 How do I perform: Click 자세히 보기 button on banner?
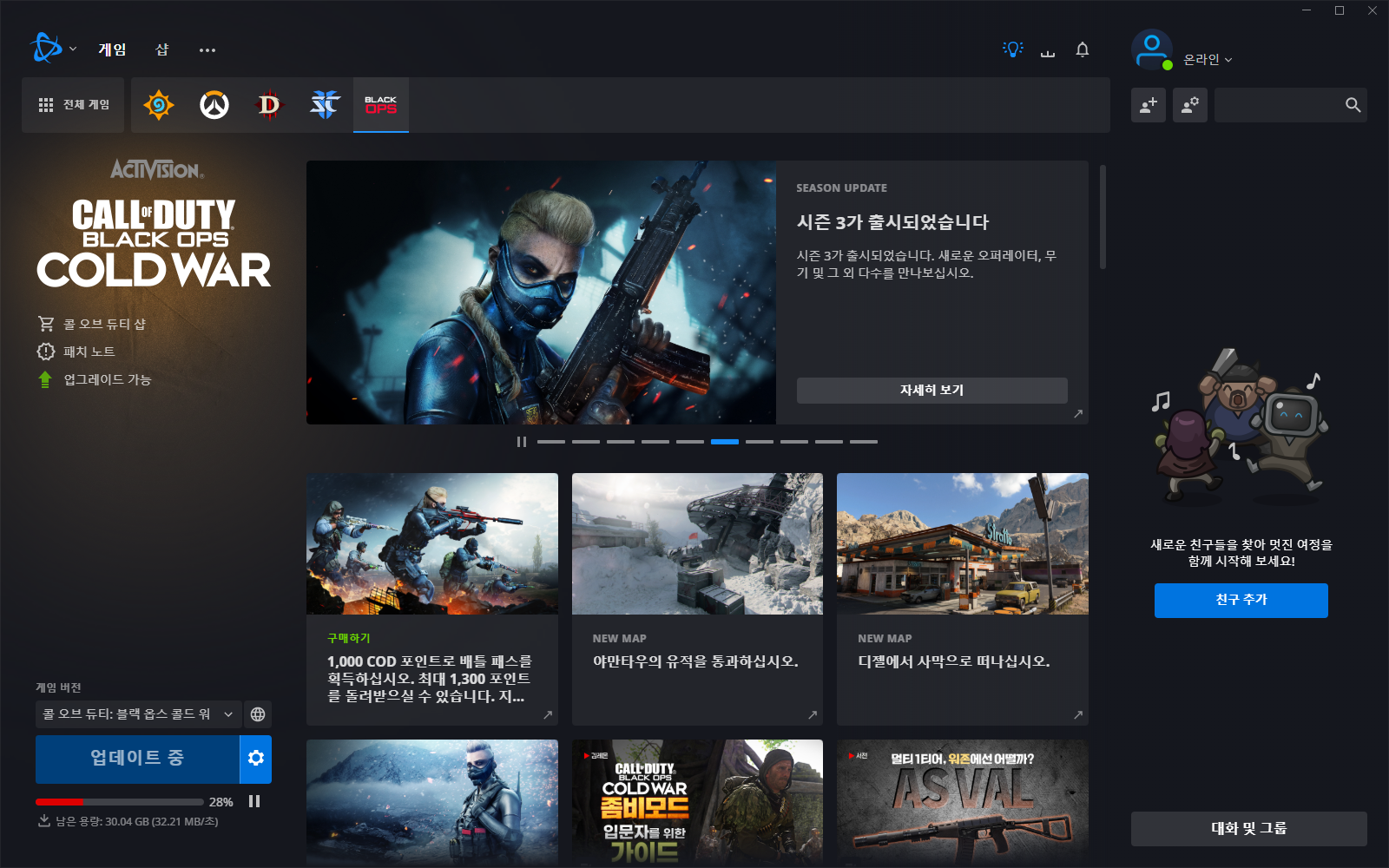pos(931,391)
